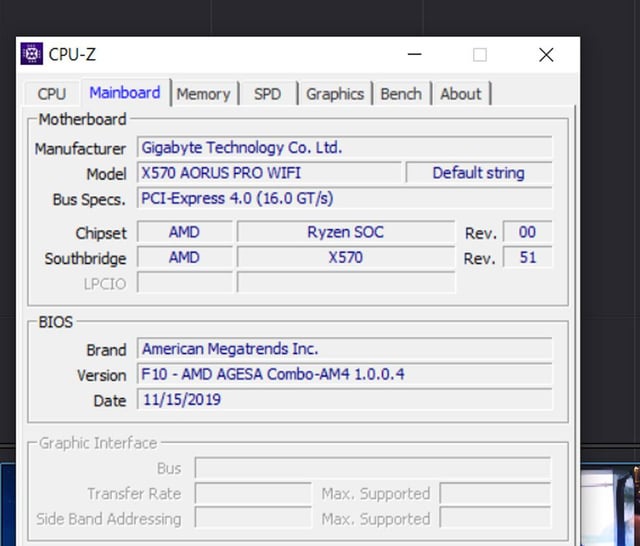Open the Memory tab
This screenshot has width=640, height=546.
[x=203, y=94]
